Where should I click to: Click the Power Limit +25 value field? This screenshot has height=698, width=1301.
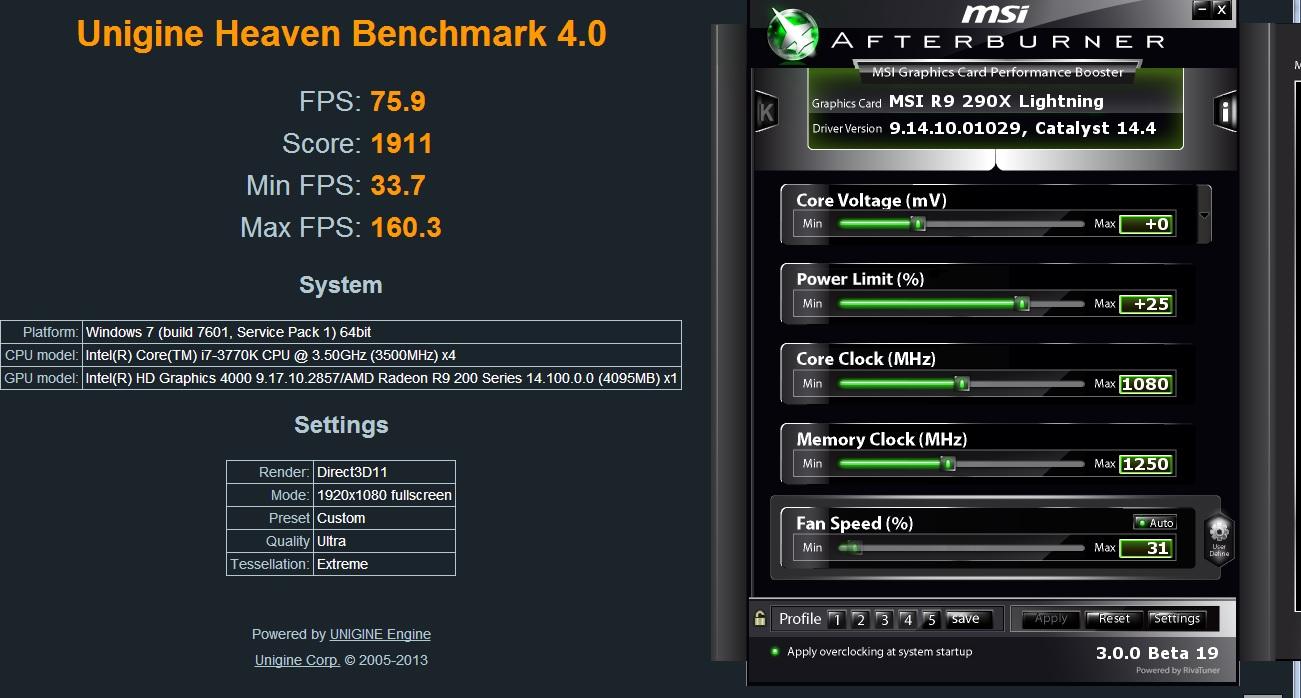click(1146, 304)
